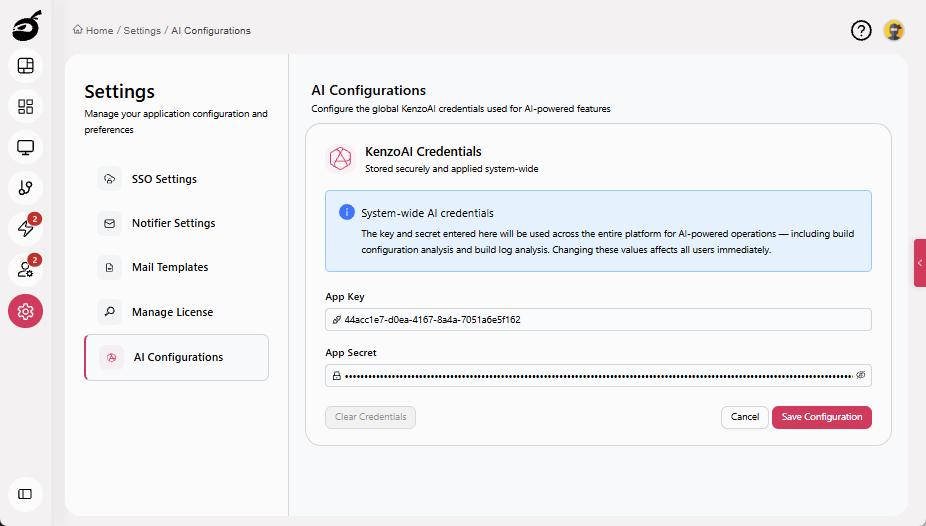This screenshot has height=526, width=926.
Task: Click the link icon in App Key field
Action: [337, 320]
